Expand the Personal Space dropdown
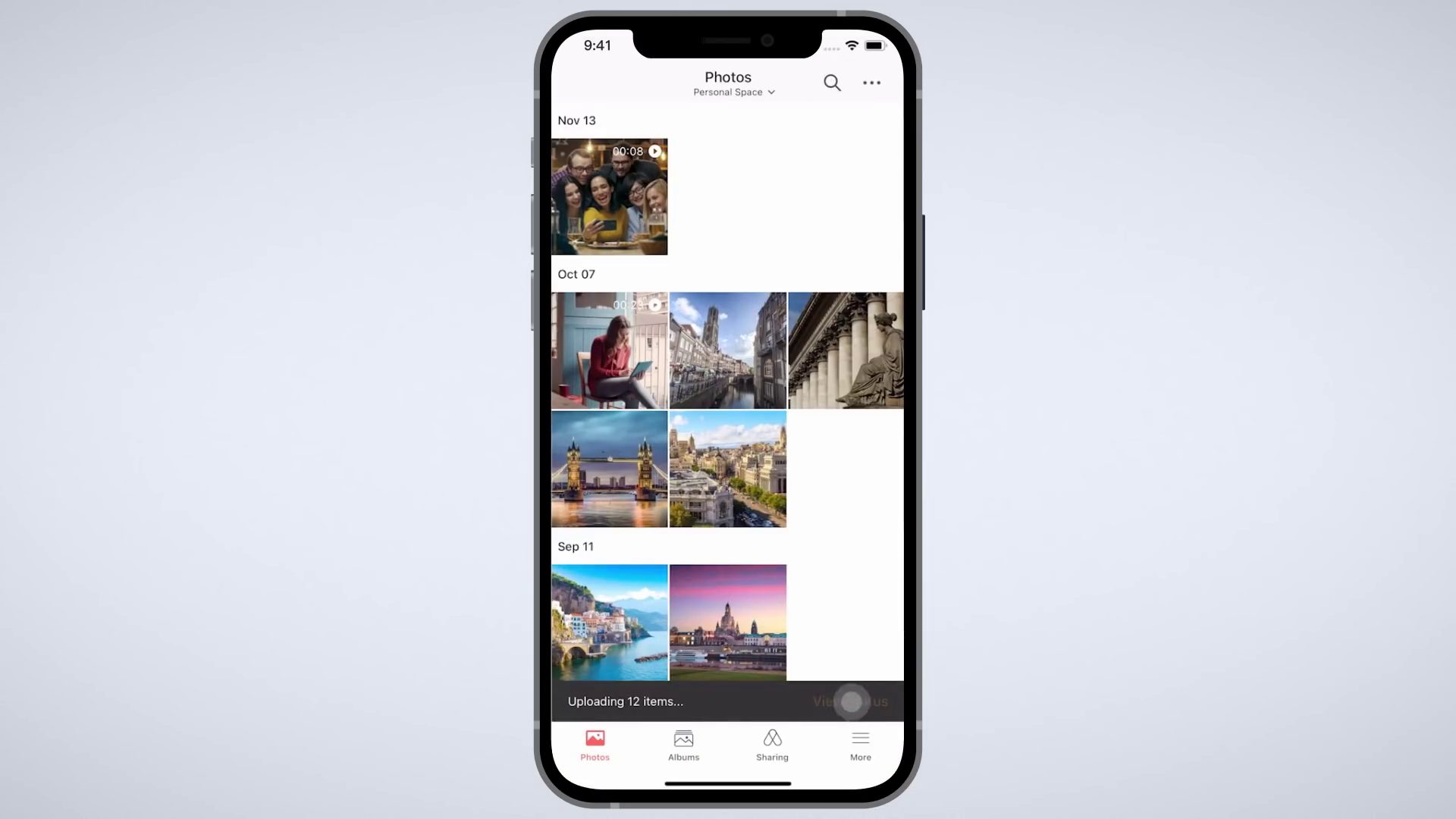Viewport: 1456px width, 819px height. (734, 91)
